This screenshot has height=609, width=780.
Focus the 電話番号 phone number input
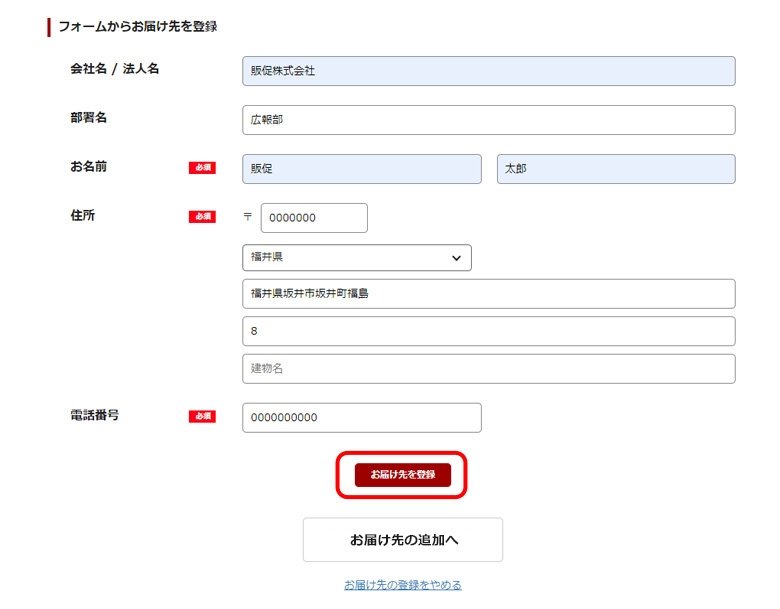361,418
